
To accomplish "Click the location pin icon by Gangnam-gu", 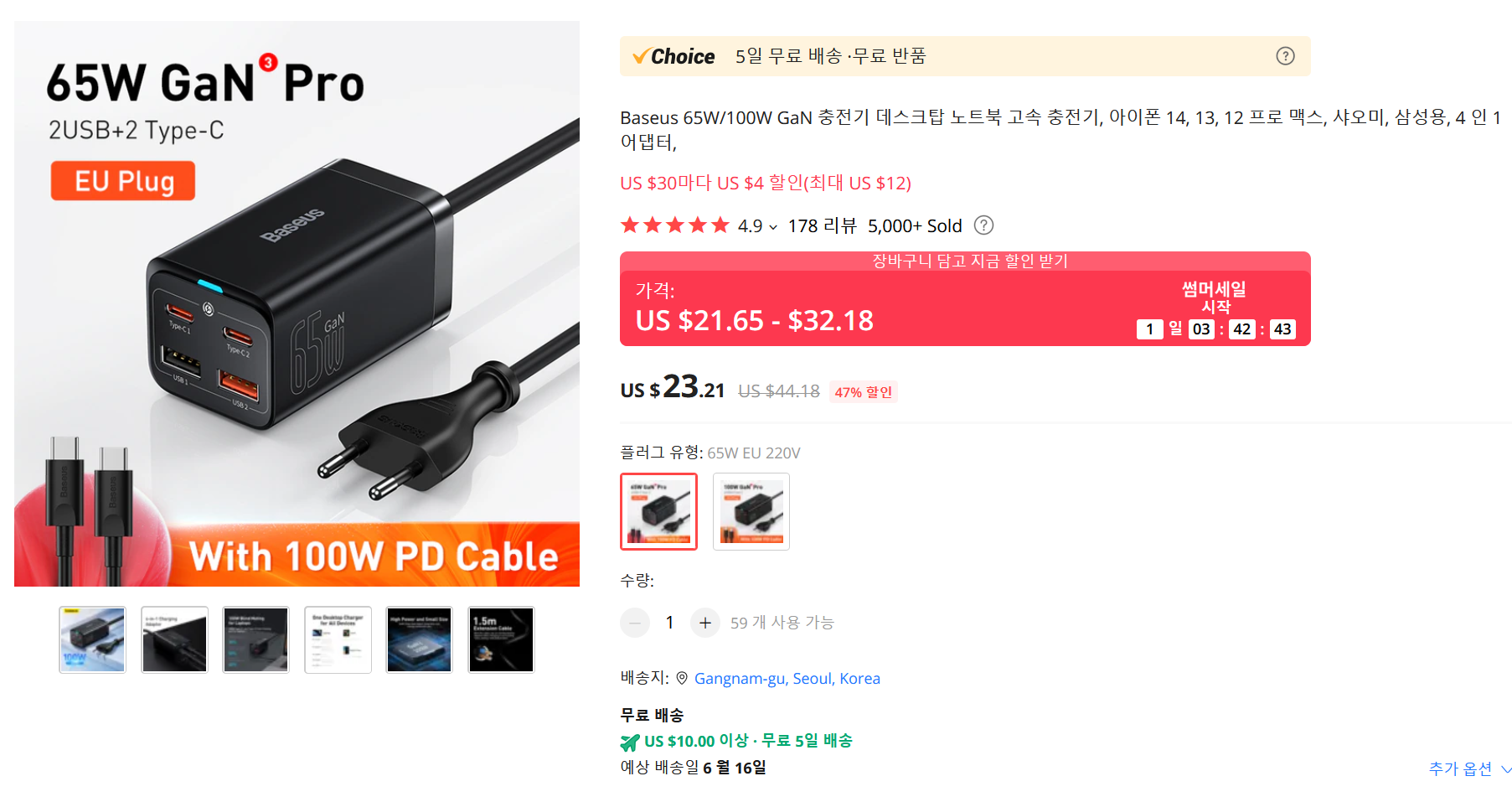I will click(682, 678).
